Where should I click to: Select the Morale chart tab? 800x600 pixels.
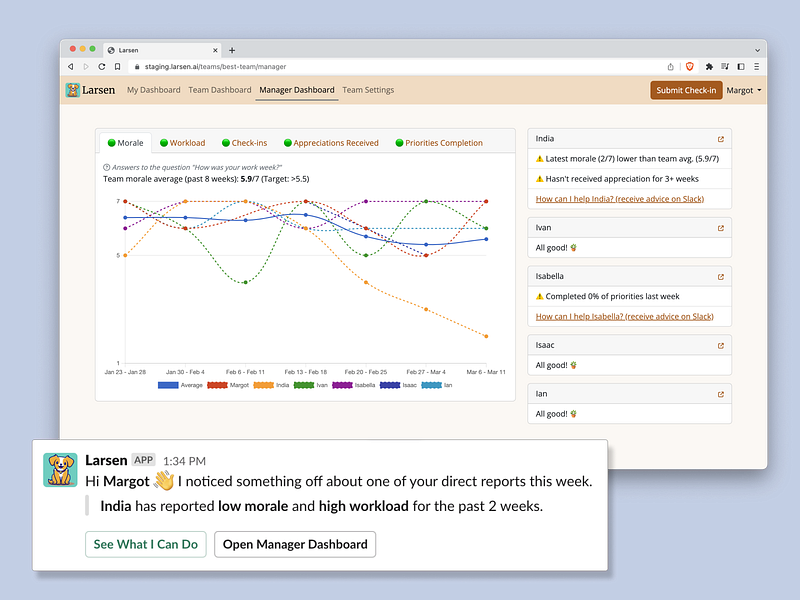tap(126, 143)
